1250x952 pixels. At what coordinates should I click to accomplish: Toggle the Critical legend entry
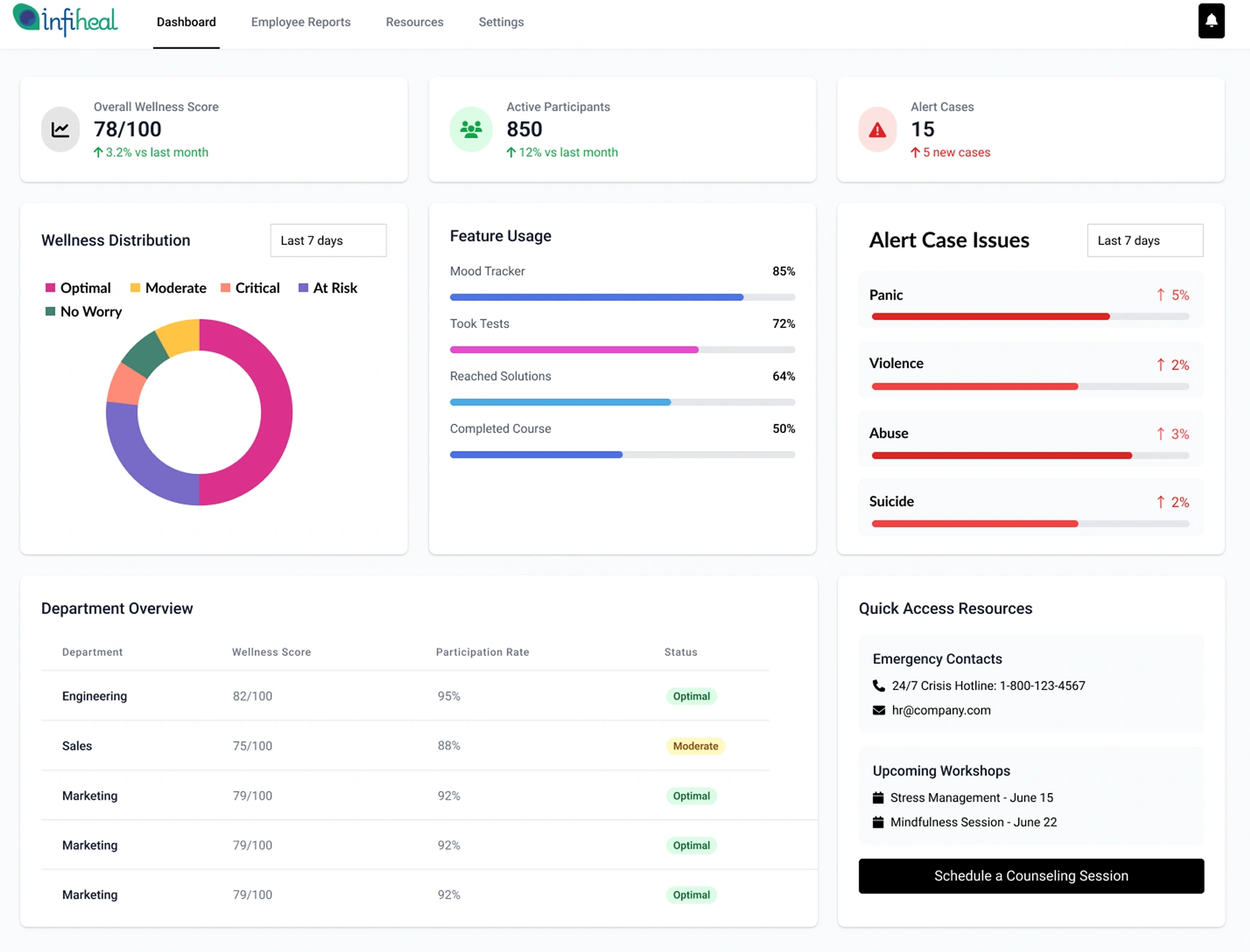click(x=250, y=288)
